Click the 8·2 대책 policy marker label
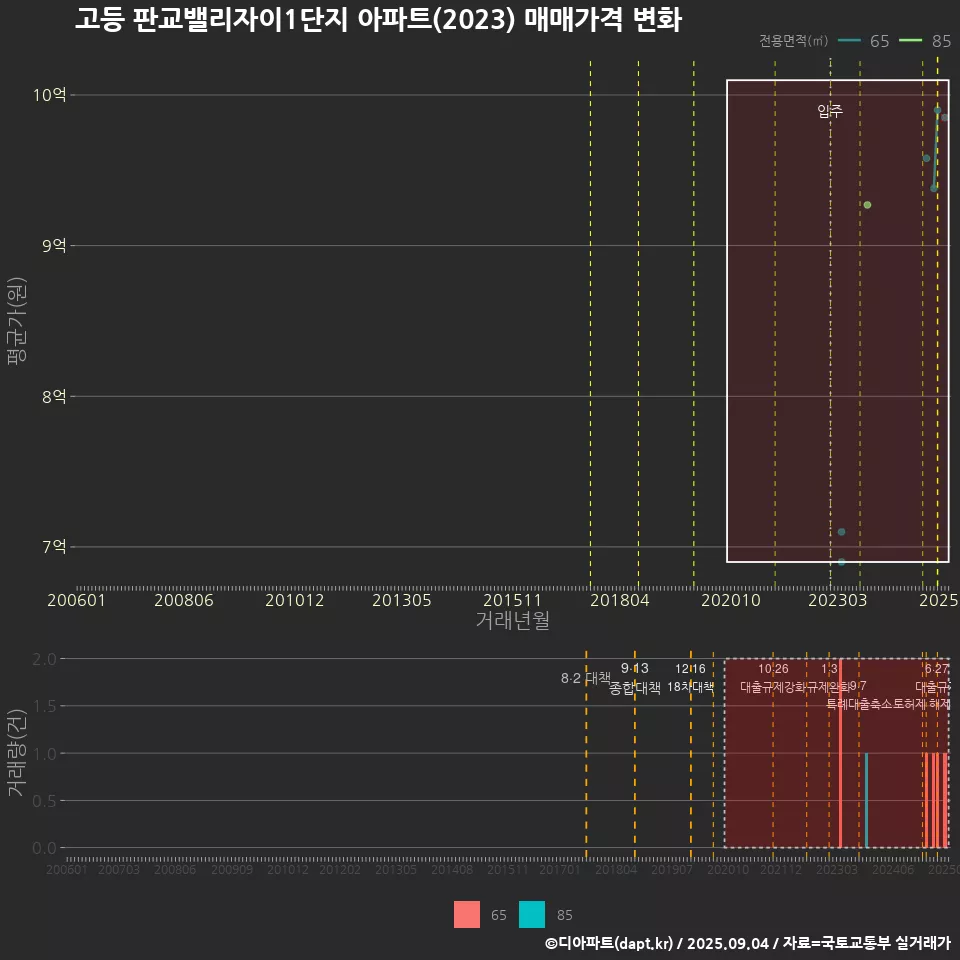Image resolution: width=960 pixels, height=960 pixels. [x=586, y=678]
